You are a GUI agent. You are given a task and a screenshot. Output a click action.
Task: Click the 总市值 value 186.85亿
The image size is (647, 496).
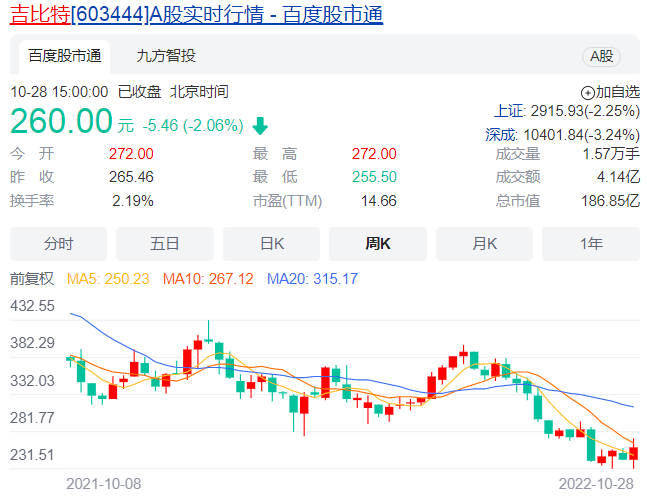pos(610,201)
